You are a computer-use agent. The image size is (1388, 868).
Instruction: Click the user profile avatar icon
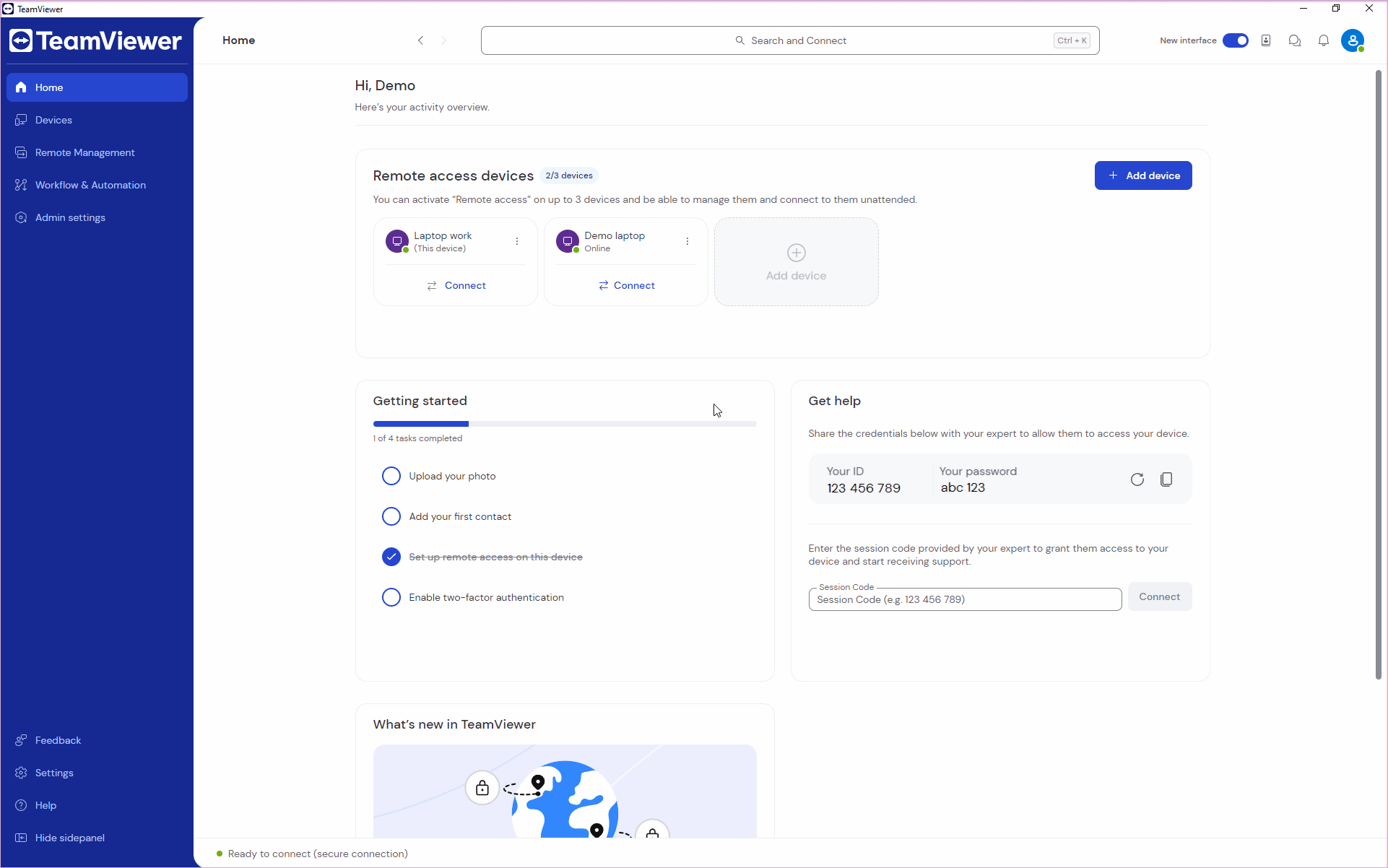pyautogui.click(x=1353, y=40)
